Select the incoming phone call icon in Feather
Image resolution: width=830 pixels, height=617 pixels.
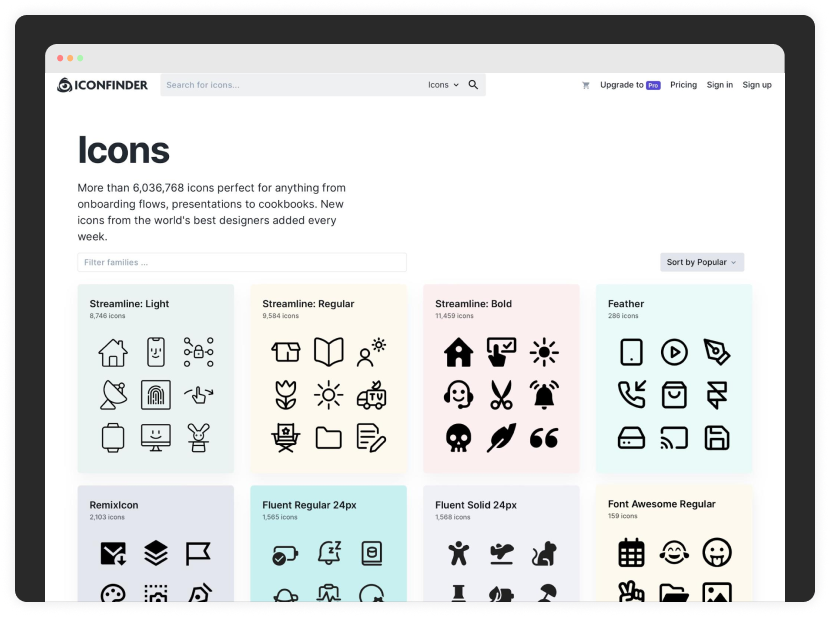click(631, 395)
